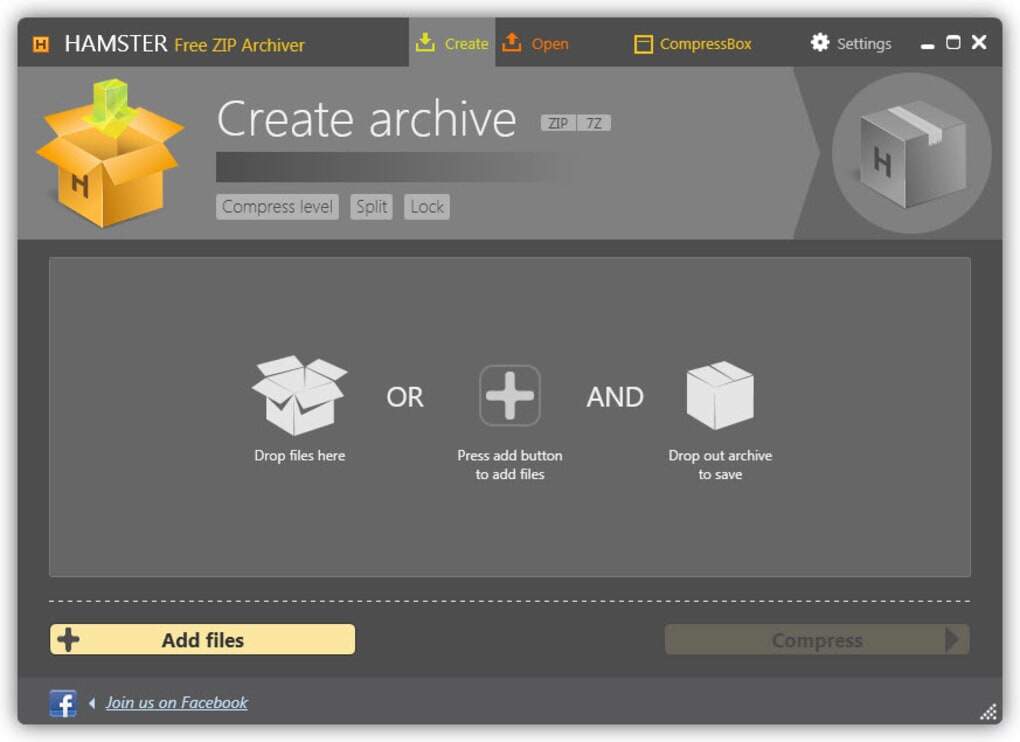This screenshot has height=742, width=1020.
Task: Click the Compress button
Action: [817, 640]
